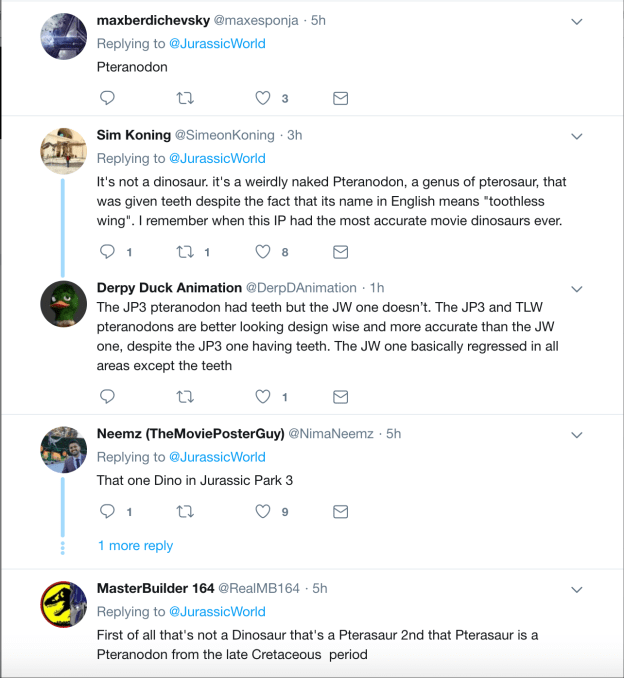The image size is (624, 678).
Task: Click Derpy Duck Animation's duck avatar
Action: coord(62,302)
